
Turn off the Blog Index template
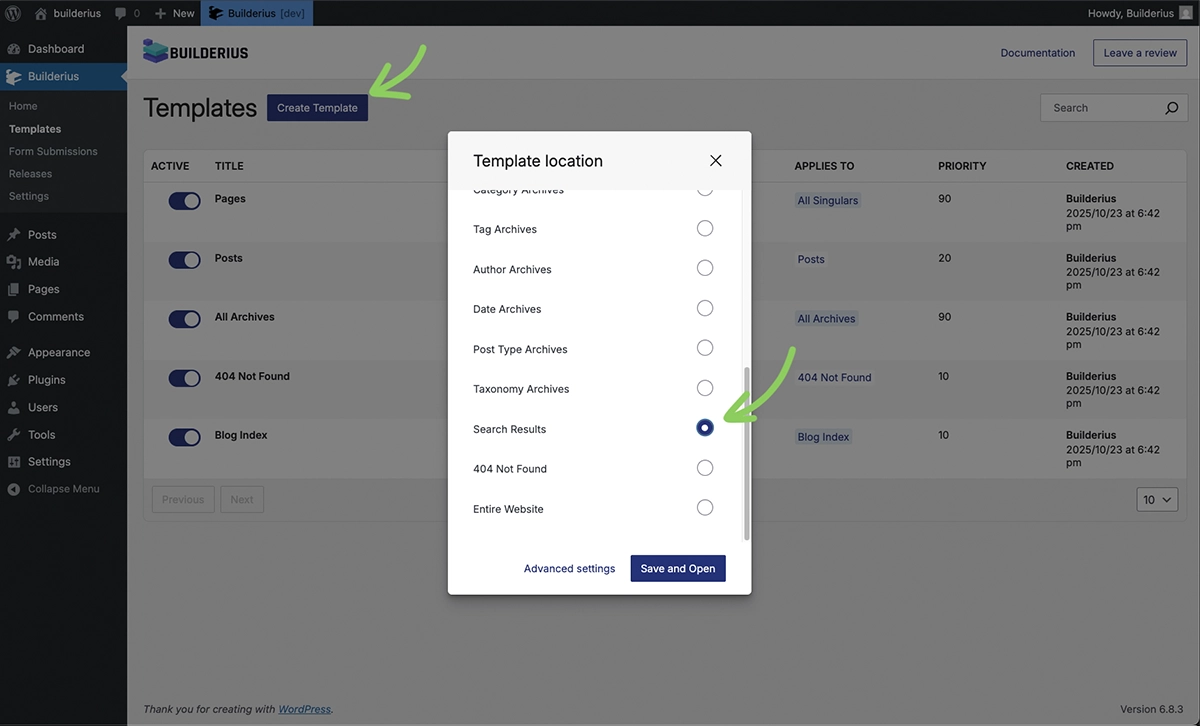tap(184, 437)
